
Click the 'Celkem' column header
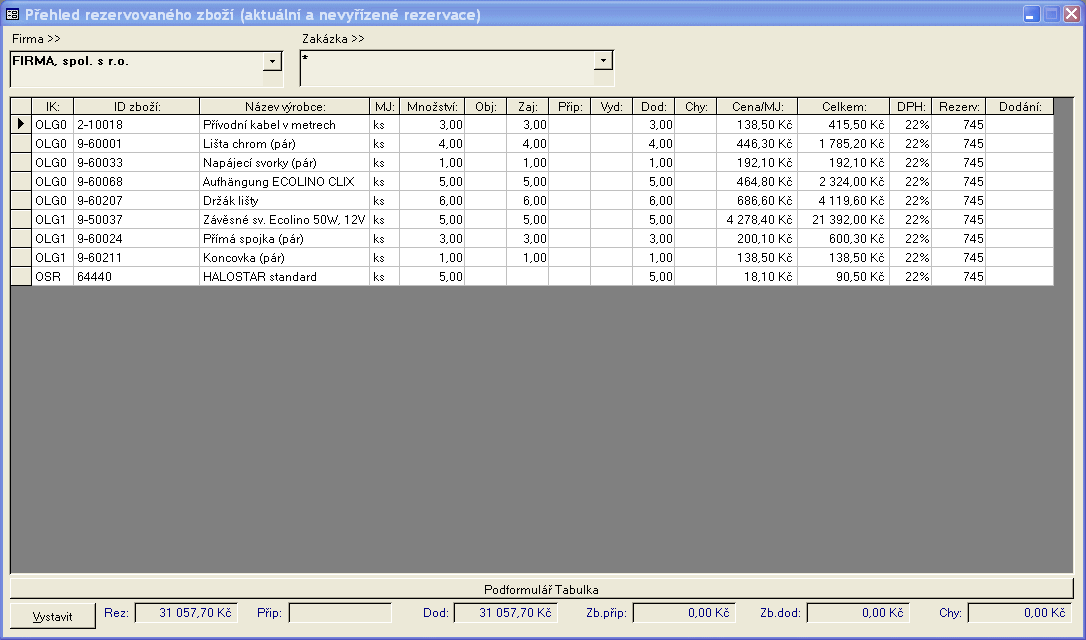point(843,106)
